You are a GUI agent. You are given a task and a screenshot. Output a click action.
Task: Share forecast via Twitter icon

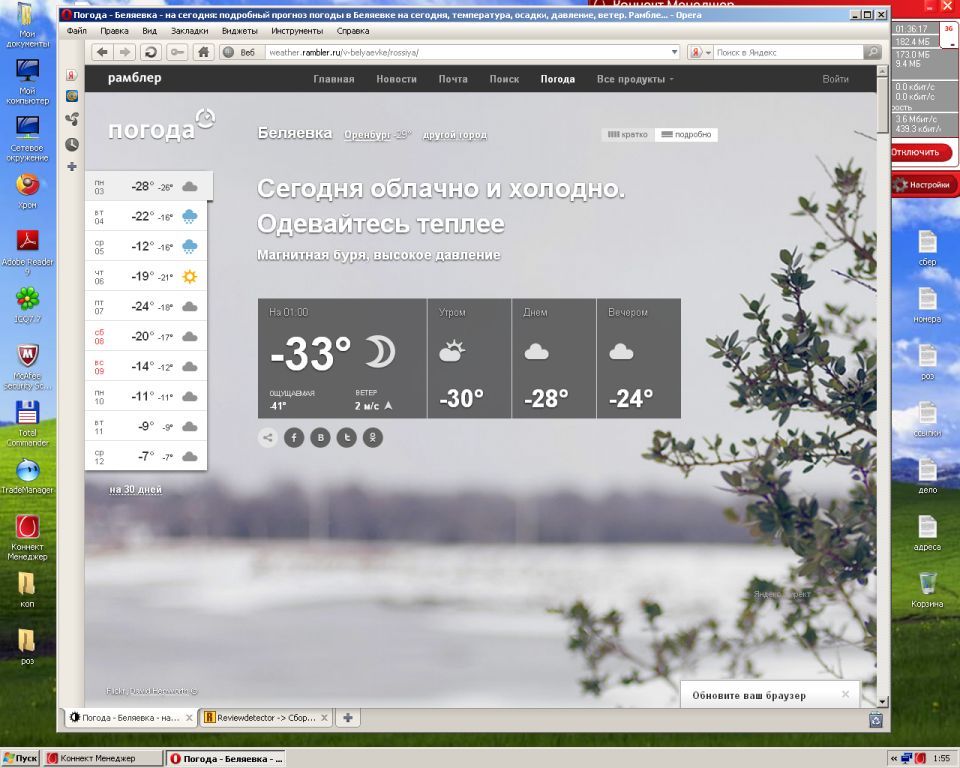346,437
